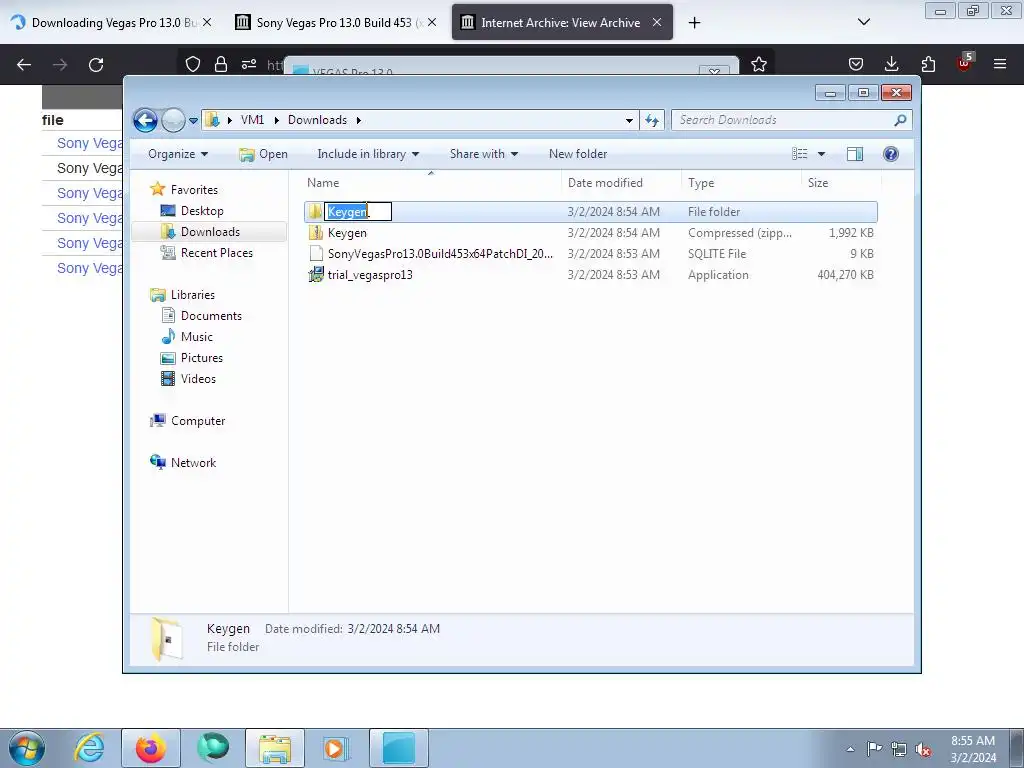Screen dimensions: 1024x768
Task: Bookmark page with star icon
Action: tap(758, 64)
